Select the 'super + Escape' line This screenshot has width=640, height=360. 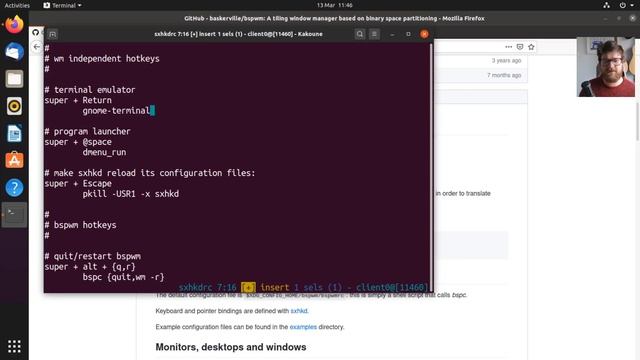tap(78, 183)
